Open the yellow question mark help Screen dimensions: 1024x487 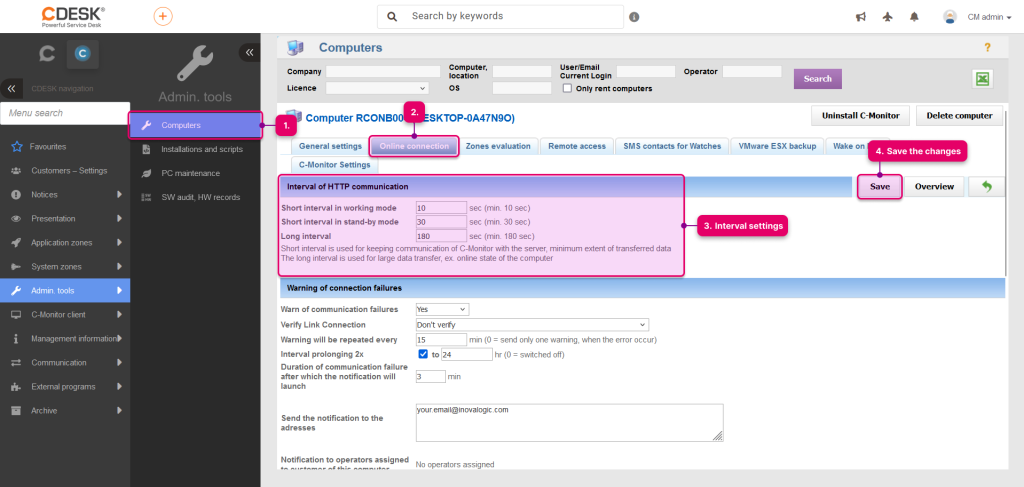click(x=987, y=47)
